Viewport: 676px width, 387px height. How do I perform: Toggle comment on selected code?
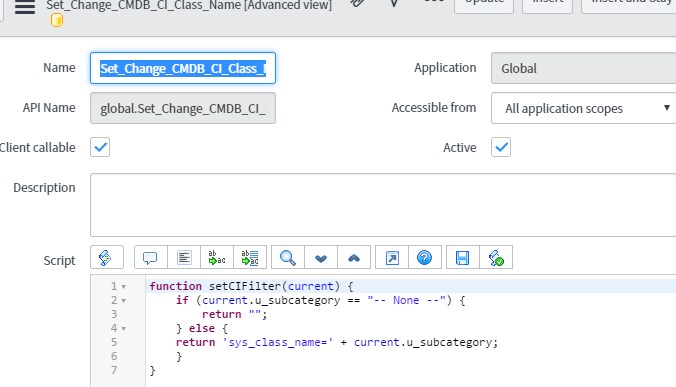point(150,257)
